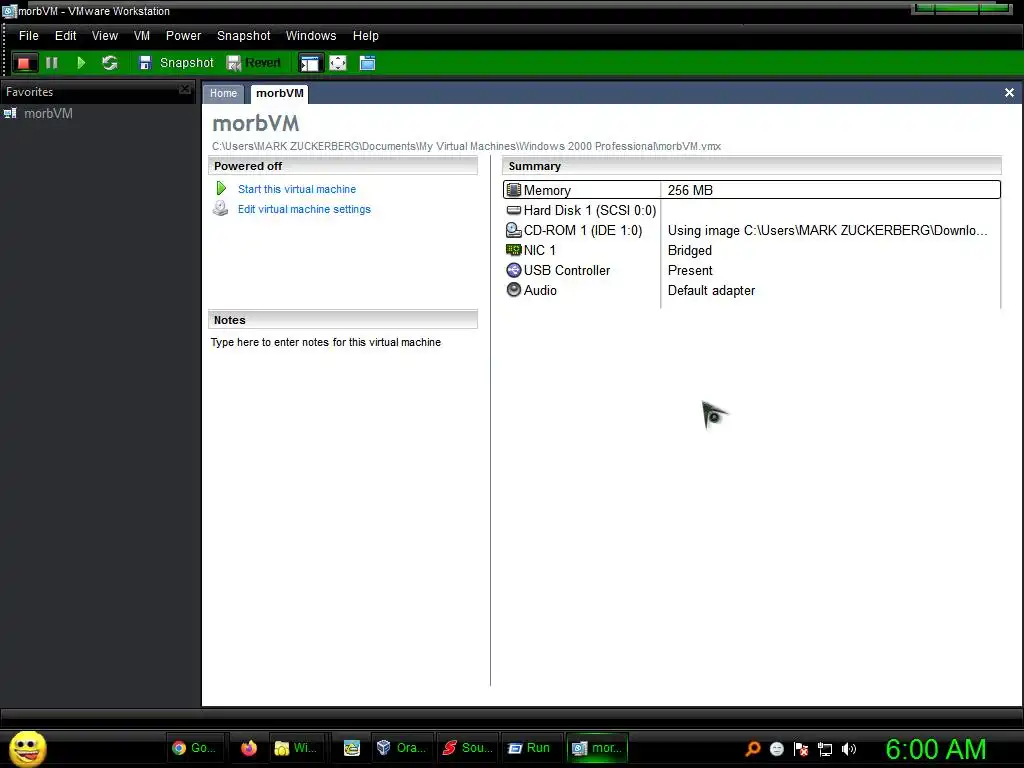Open the Help menu
Screen dimensions: 1024x768
[366, 36]
